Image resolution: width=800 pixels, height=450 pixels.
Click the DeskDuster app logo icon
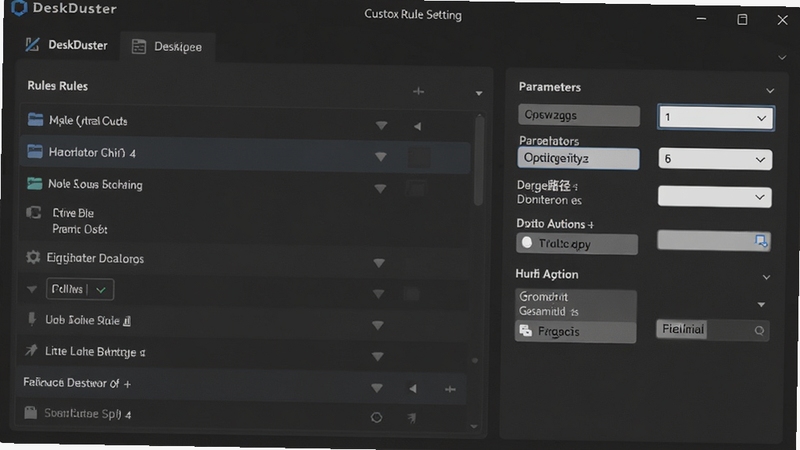tap(18, 8)
